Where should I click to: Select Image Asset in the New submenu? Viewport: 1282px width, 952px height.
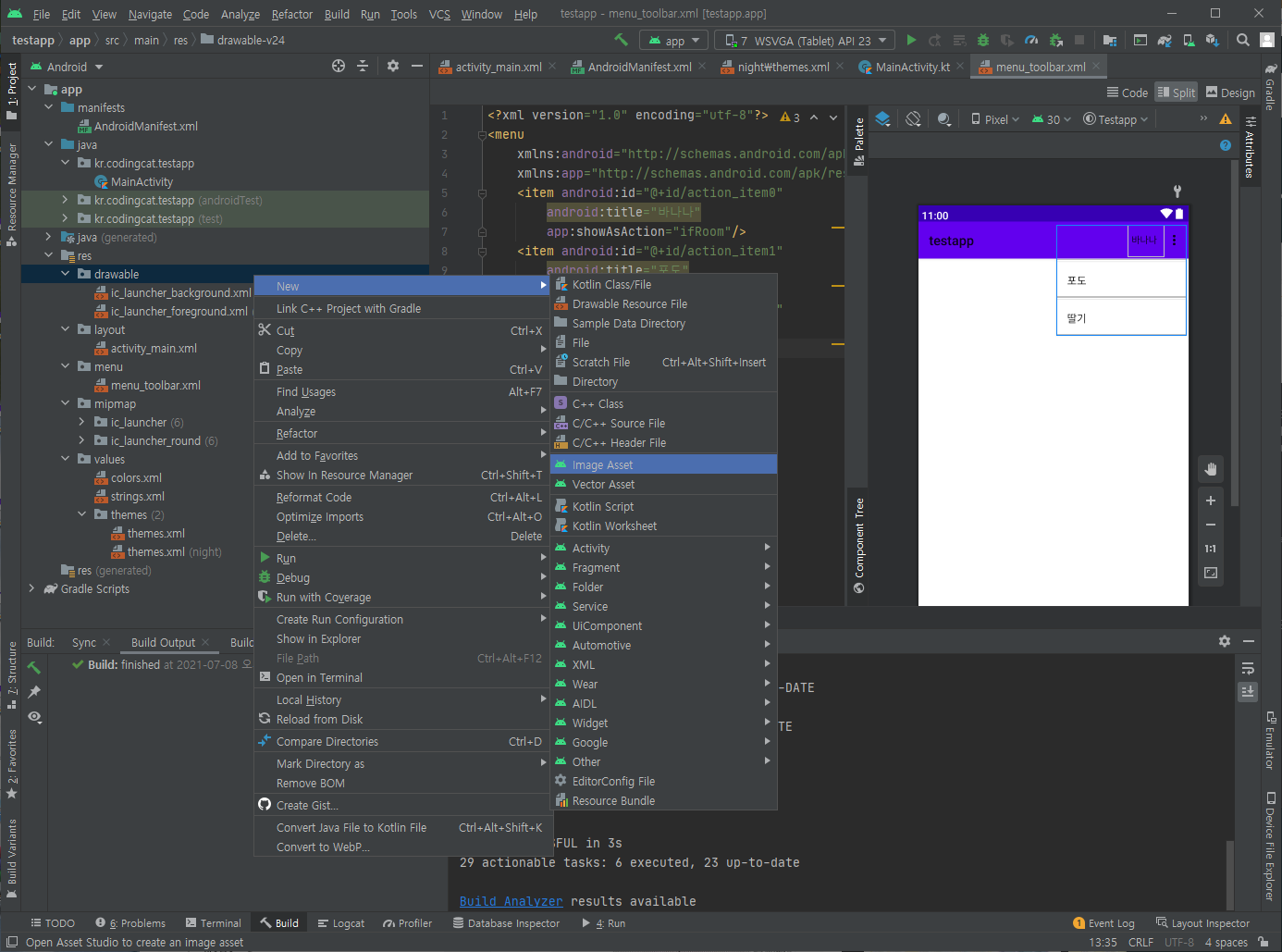663,464
